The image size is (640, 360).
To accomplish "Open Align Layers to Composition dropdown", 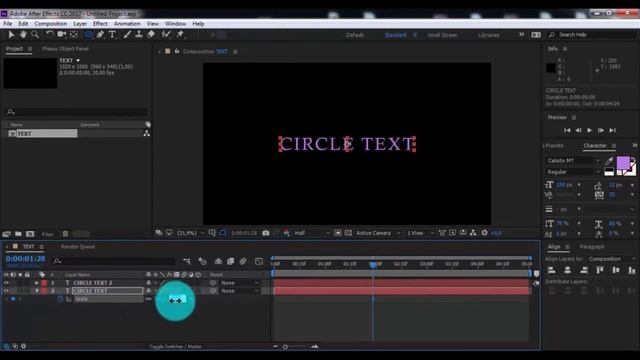I will click(612, 259).
